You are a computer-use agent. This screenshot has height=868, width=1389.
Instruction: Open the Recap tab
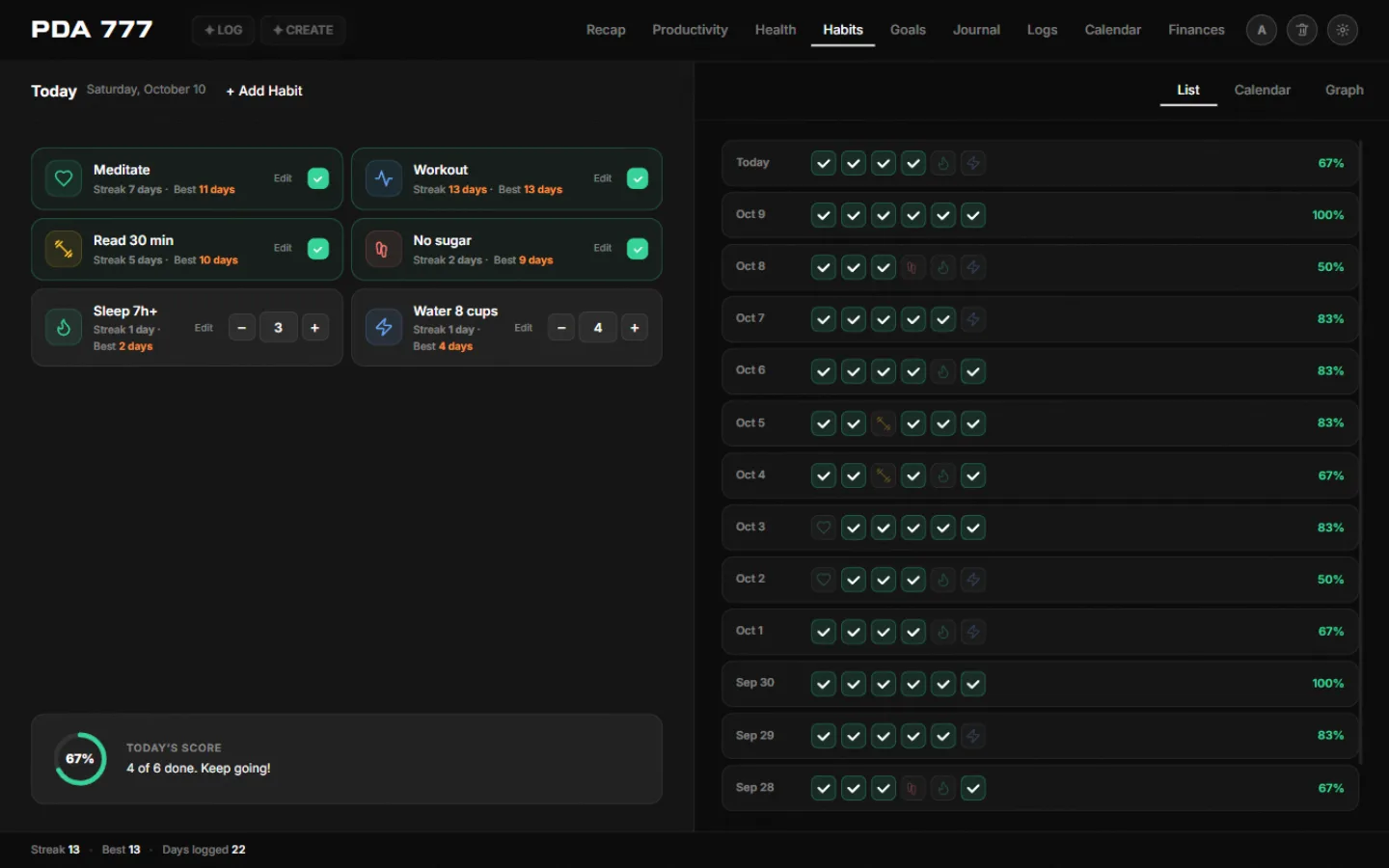[x=606, y=30]
